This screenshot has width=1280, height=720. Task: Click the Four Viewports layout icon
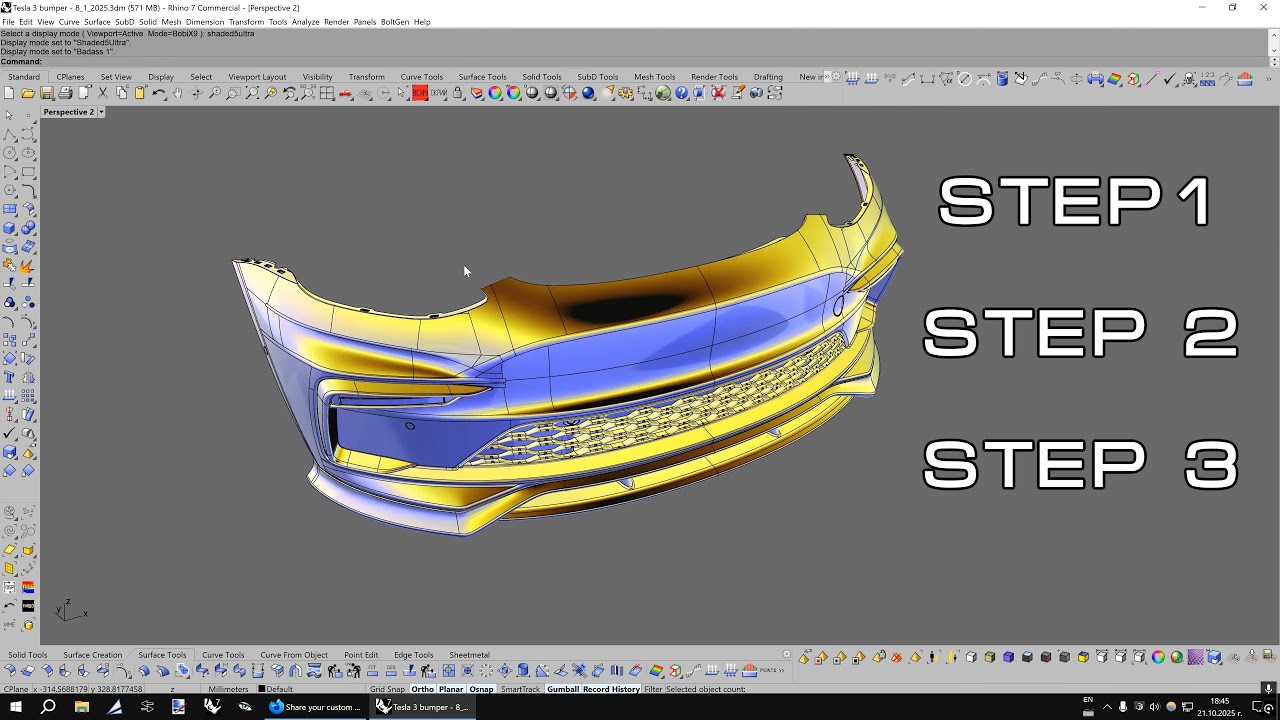tap(327, 93)
